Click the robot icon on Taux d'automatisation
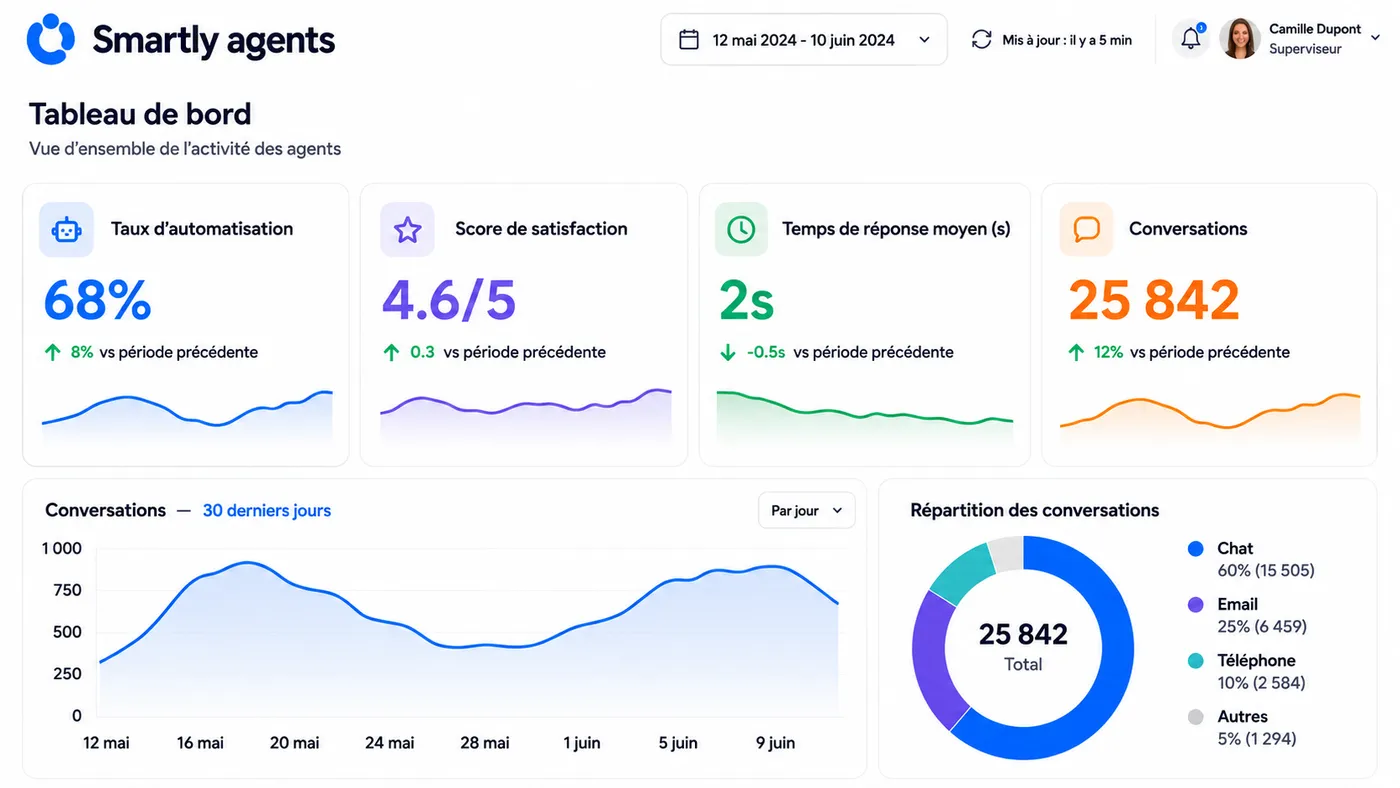 [x=66, y=229]
